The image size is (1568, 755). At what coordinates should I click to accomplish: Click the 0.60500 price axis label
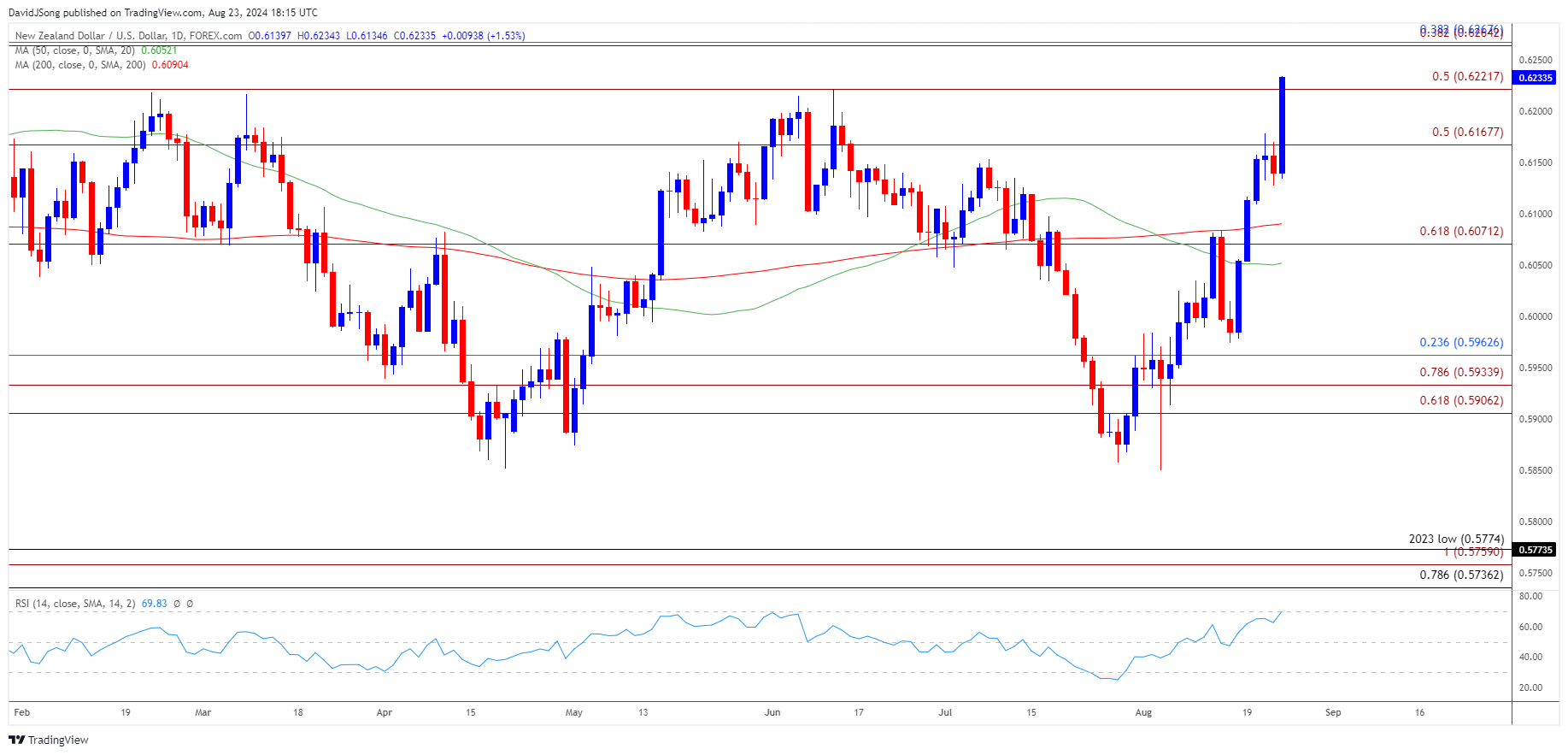pyautogui.click(x=1536, y=266)
